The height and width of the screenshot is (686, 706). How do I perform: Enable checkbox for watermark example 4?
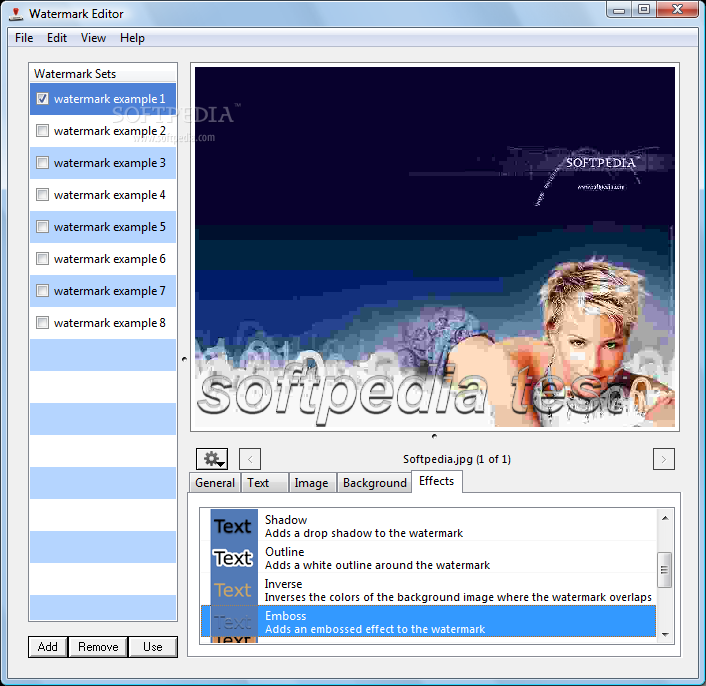coord(42,194)
